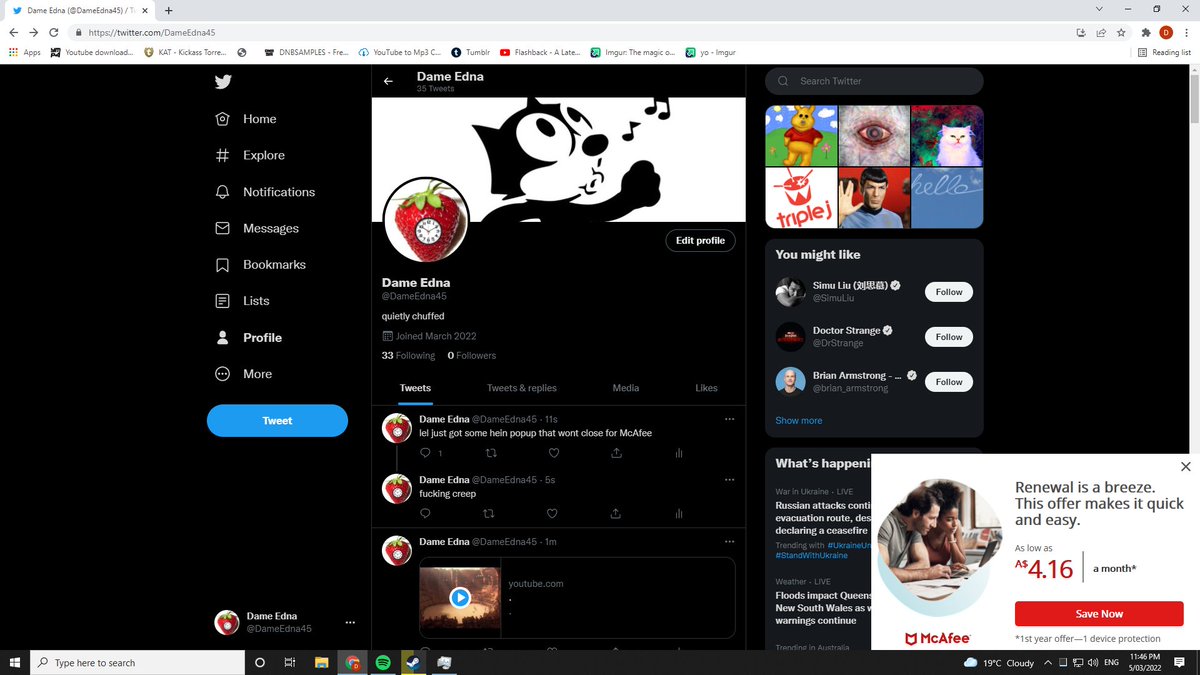Image resolution: width=1200 pixels, height=675 pixels.
Task: View analytics of 'fucking creep' tweet
Action: pyautogui.click(x=678, y=514)
